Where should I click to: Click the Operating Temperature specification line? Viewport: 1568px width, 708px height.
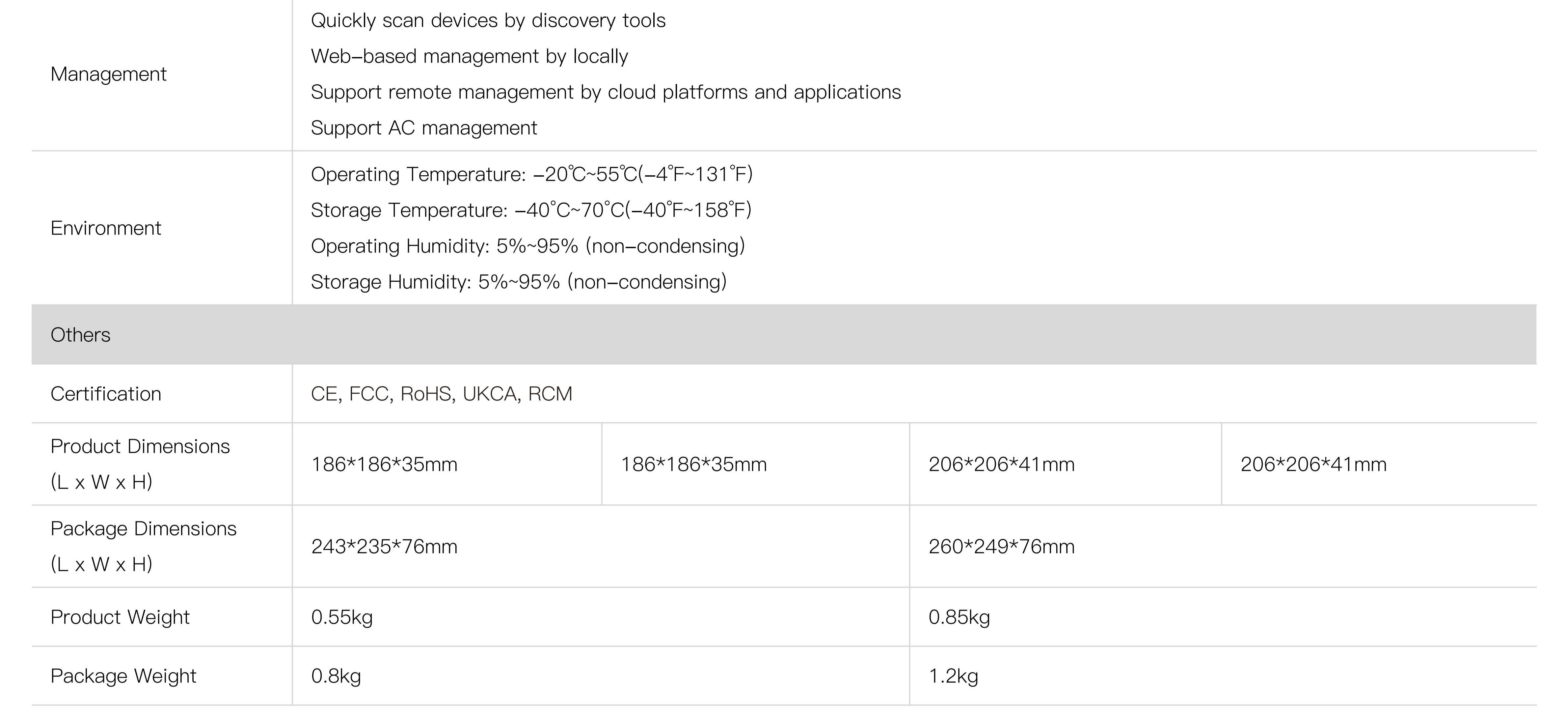pyautogui.click(x=531, y=175)
